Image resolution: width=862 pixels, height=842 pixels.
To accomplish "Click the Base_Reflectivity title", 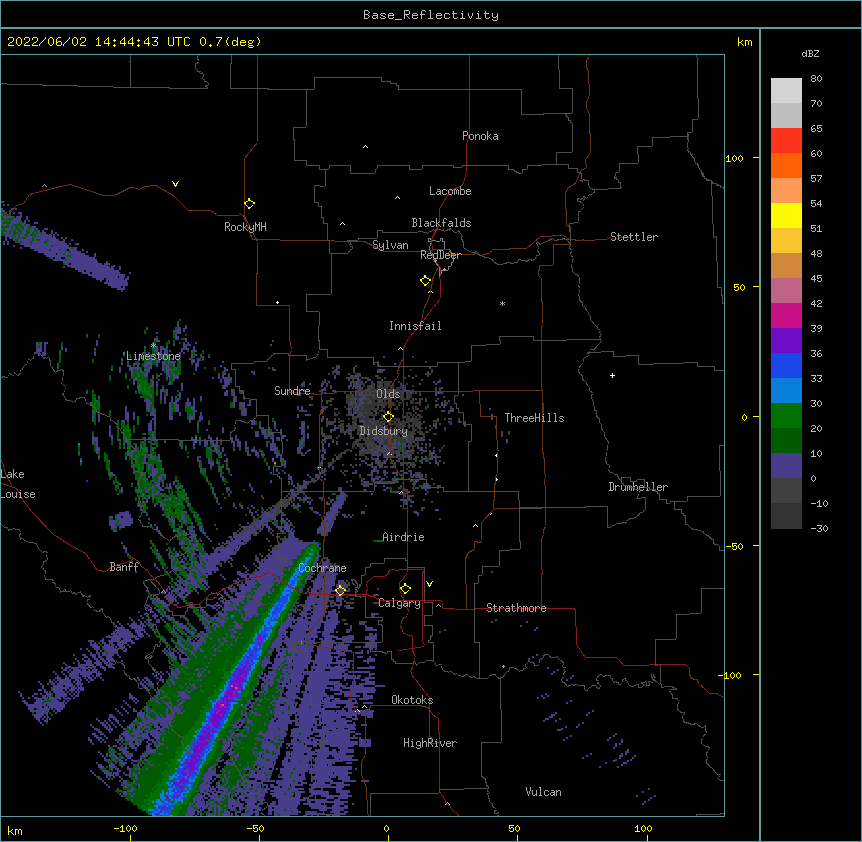I will 431,15.
